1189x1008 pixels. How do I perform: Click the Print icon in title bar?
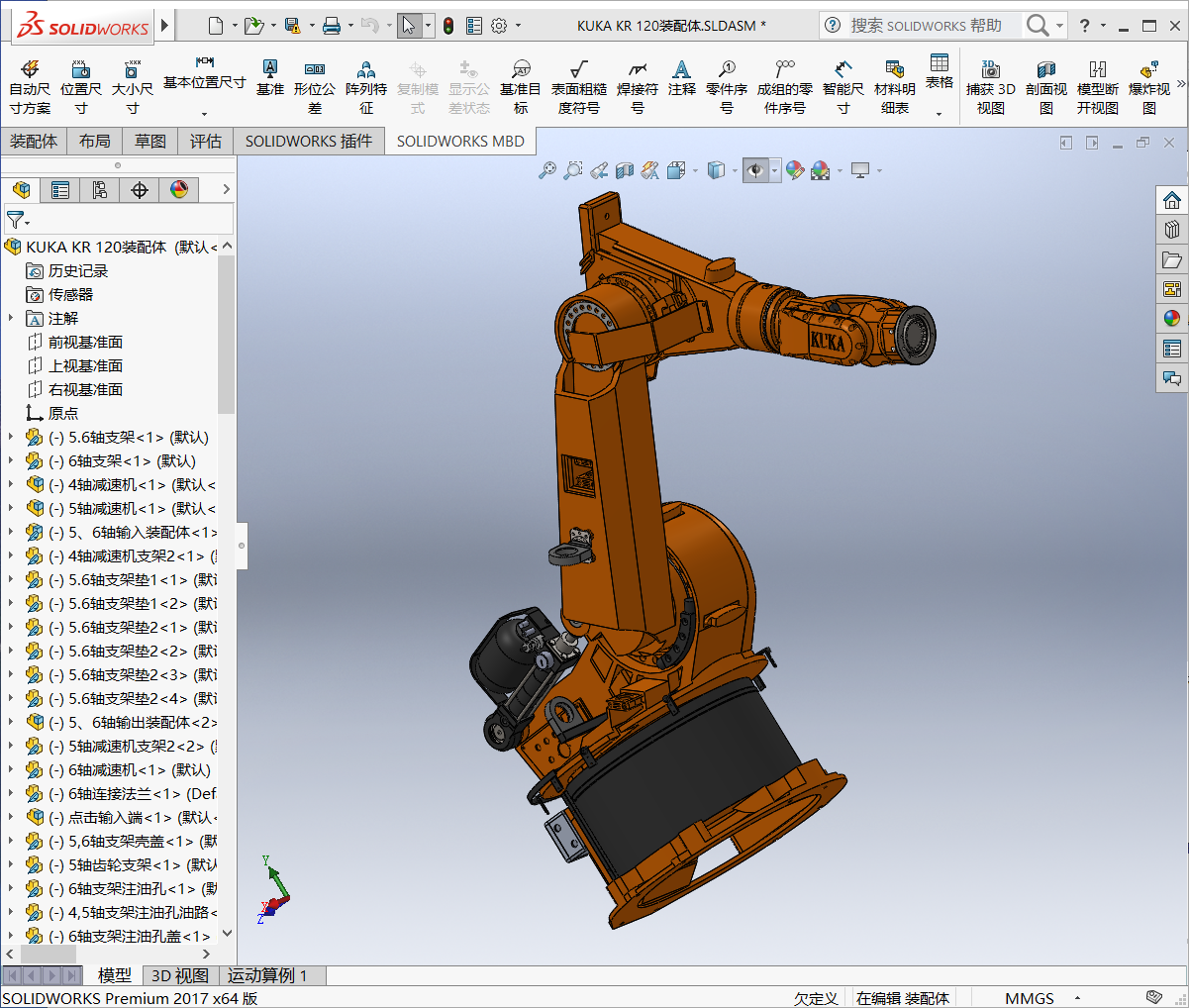click(332, 26)
